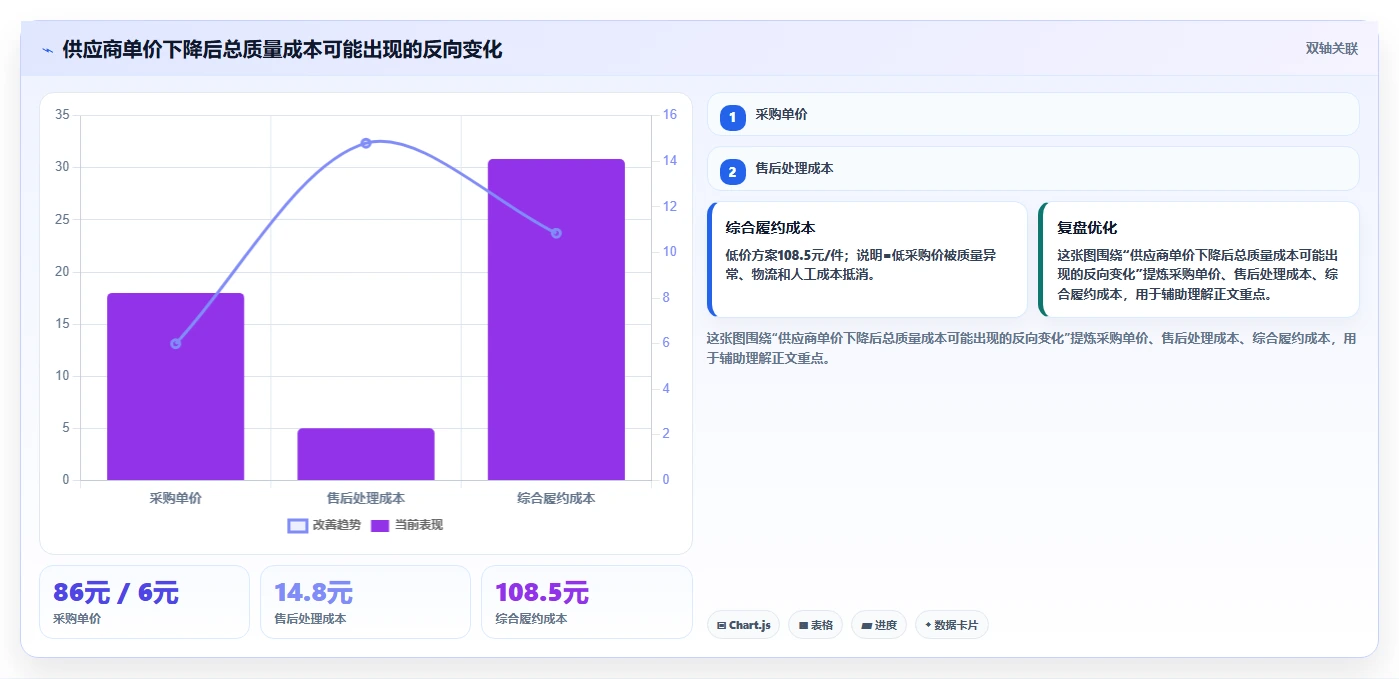This screenshot has height=679, width=1399.
Task: Click the 售后处理成本 purple bar
Action: [x=366, y=454]
